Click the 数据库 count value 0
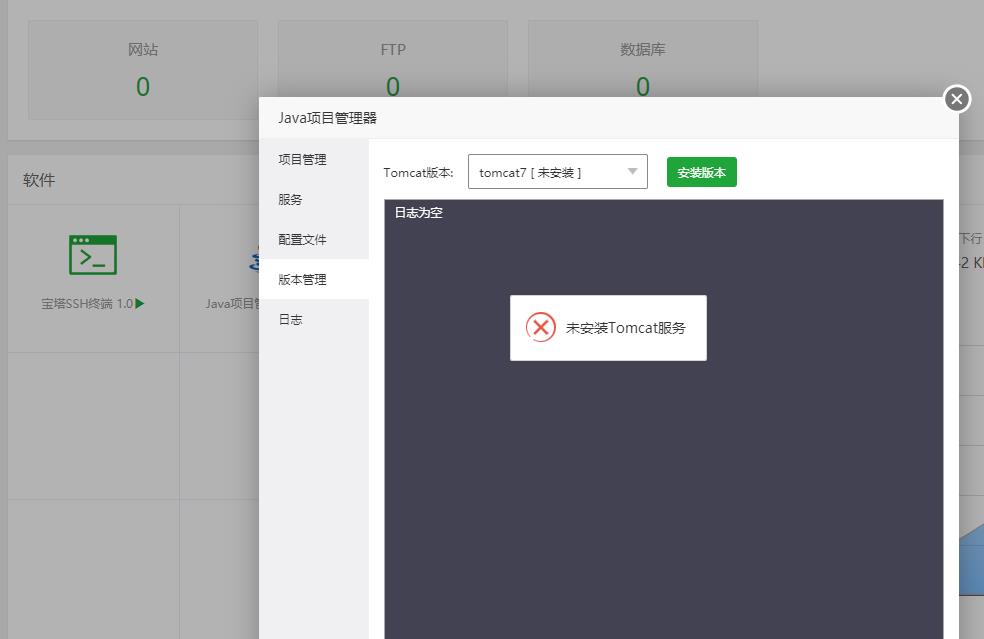The width and height of the screenshot is (984, 639). point(643,87)
